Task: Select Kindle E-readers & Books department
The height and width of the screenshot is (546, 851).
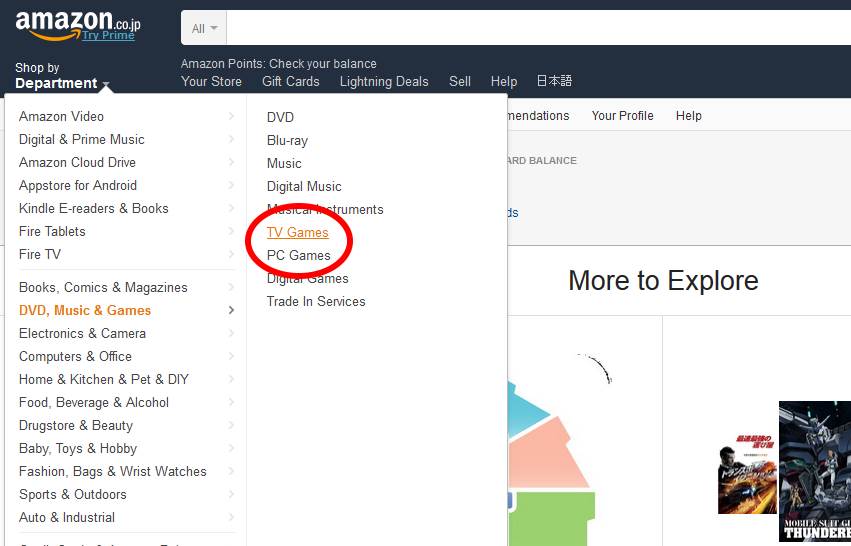Action: point(93,208)
